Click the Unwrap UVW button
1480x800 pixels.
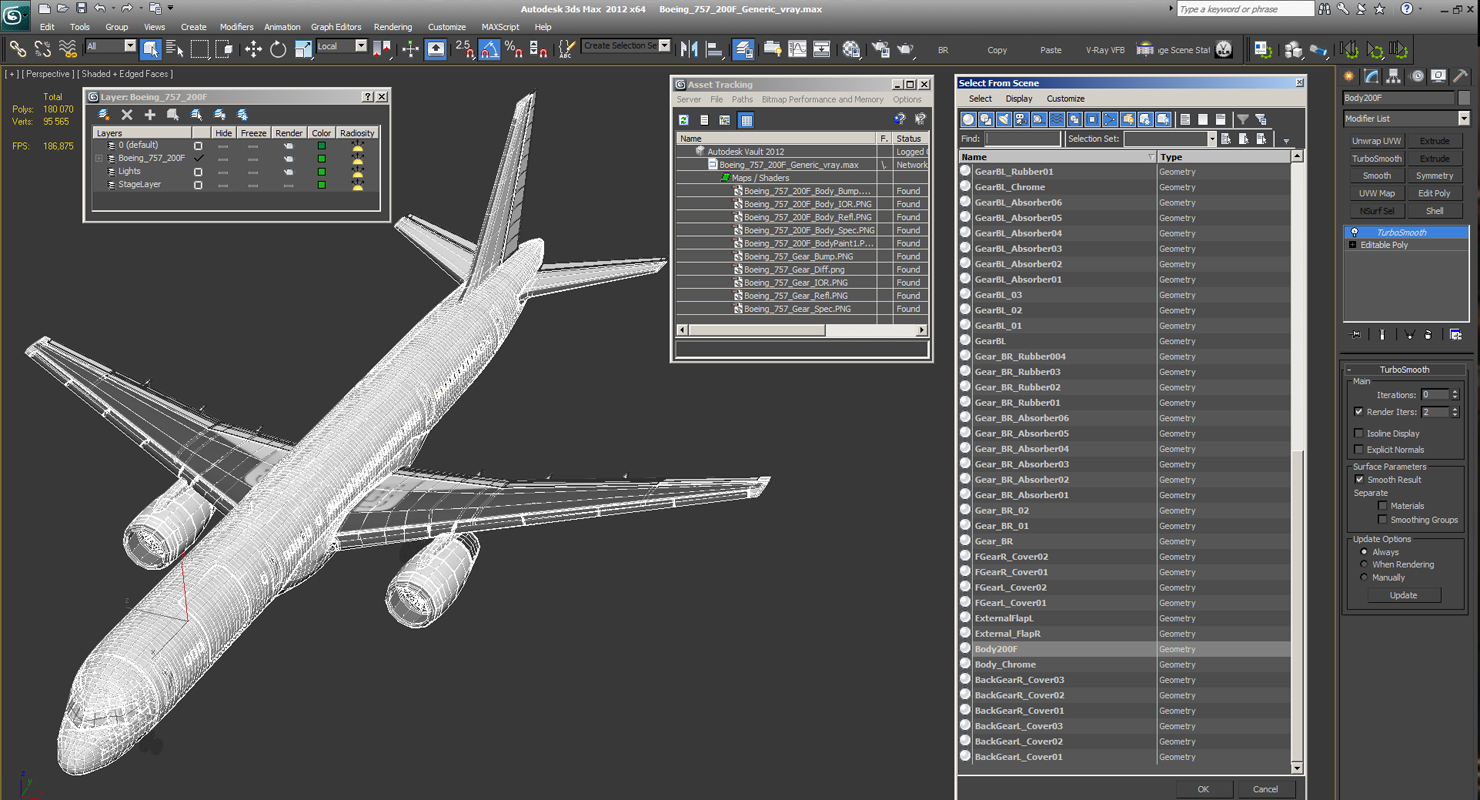pyautogui.click(x=1377, y=141)
